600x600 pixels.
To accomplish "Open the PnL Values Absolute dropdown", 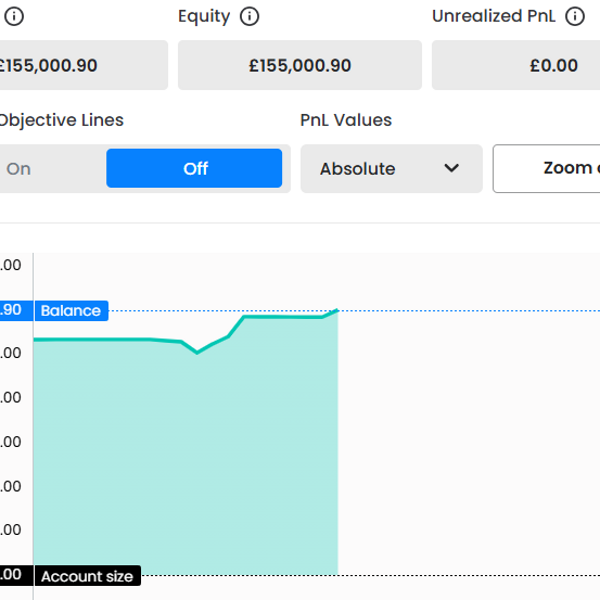I will [390, 169].
